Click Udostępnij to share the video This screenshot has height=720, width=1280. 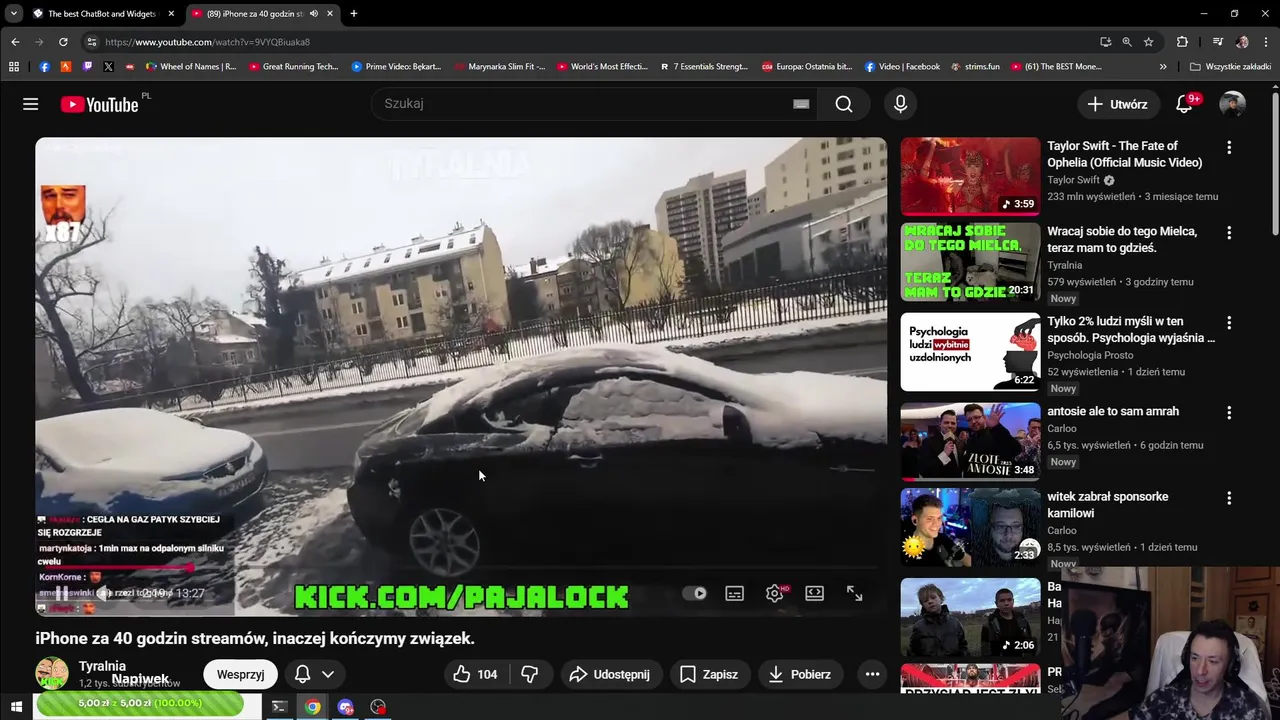pyautogui.click(x=609, y=674)
